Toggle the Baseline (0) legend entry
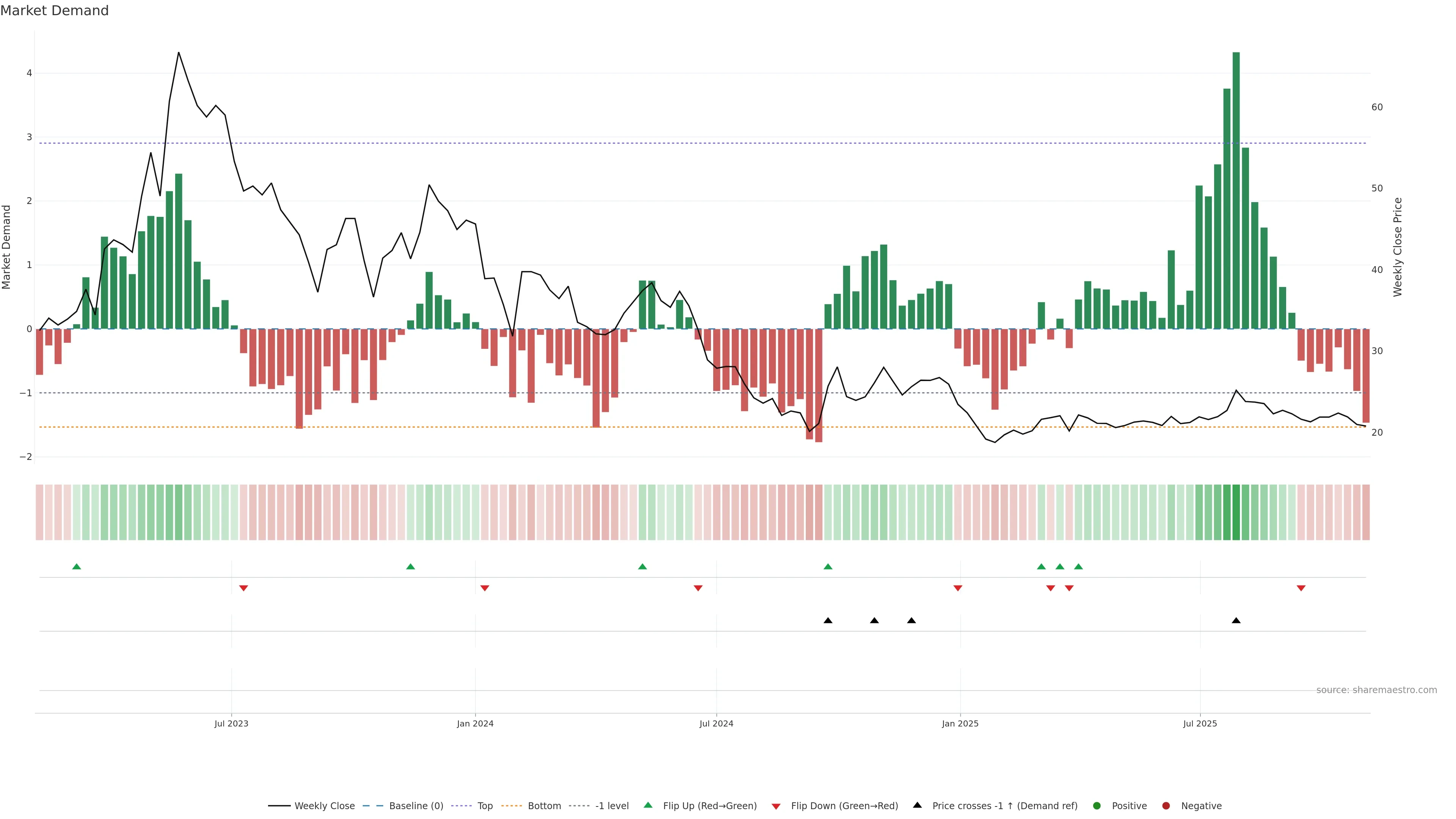This screenshot has width=1456, height=819. (416, 805)
